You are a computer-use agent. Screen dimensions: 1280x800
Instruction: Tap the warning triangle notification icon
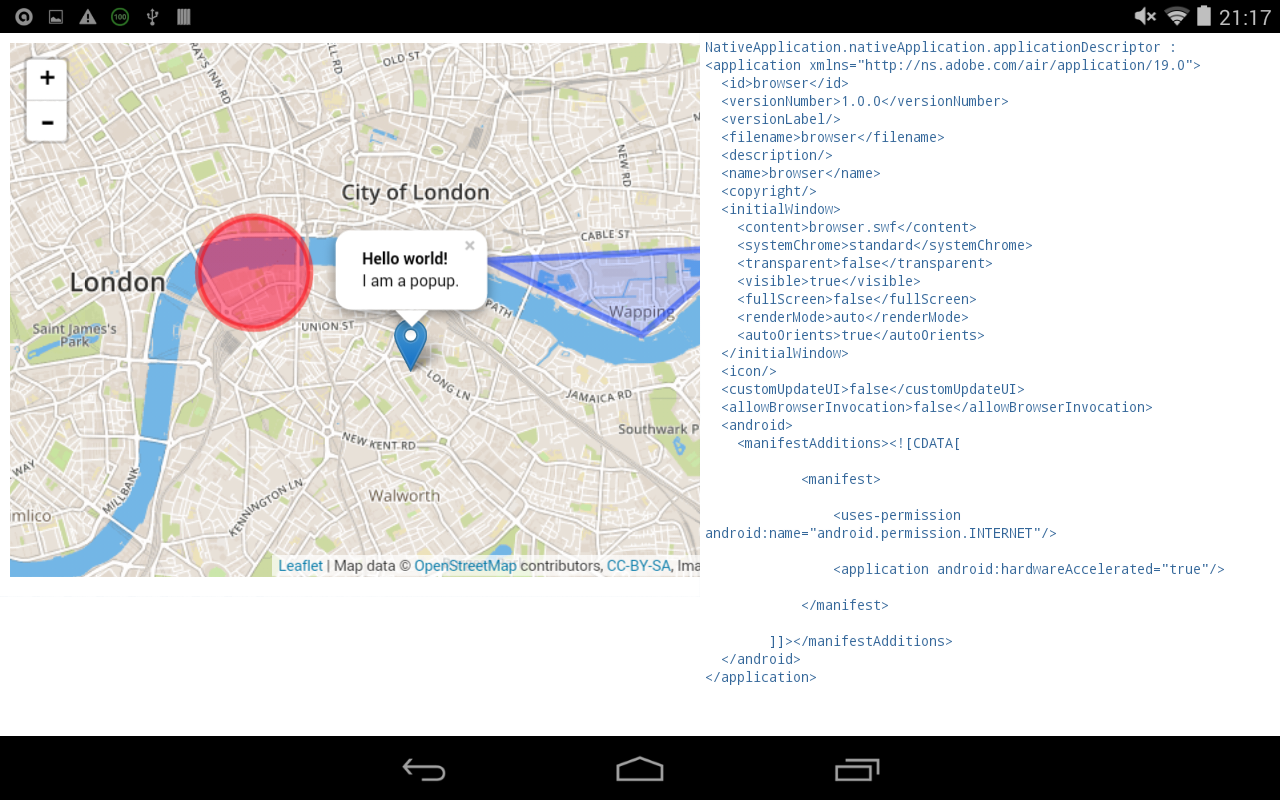(88, 17)
